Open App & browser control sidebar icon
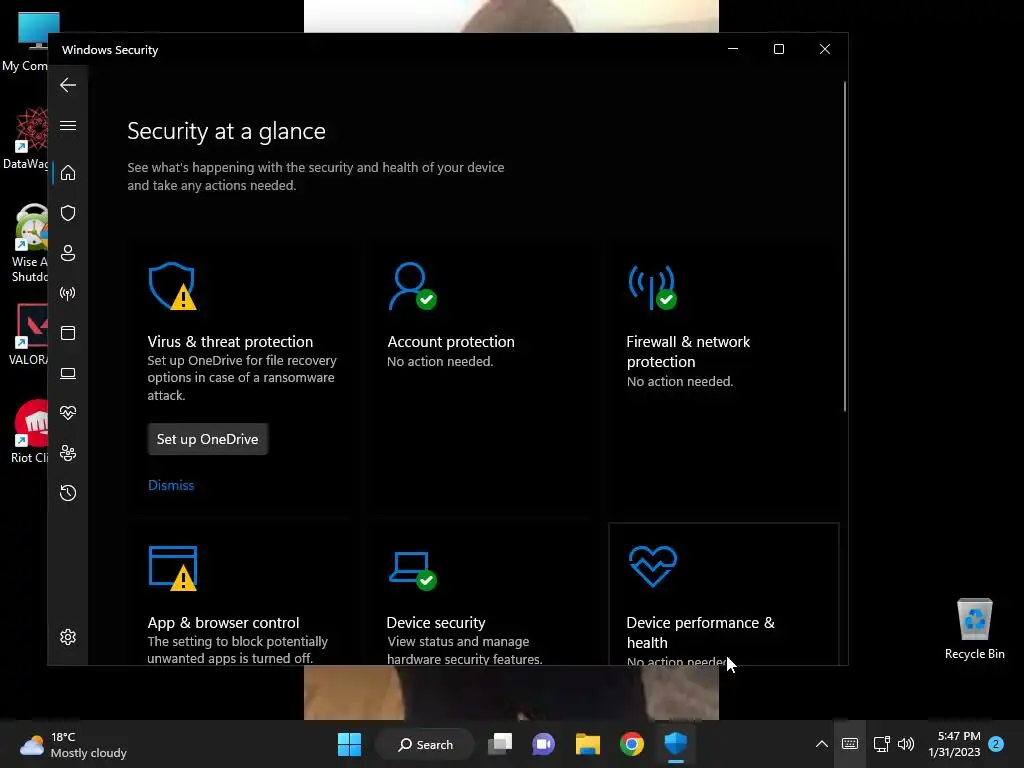 (x=68, y=333)
